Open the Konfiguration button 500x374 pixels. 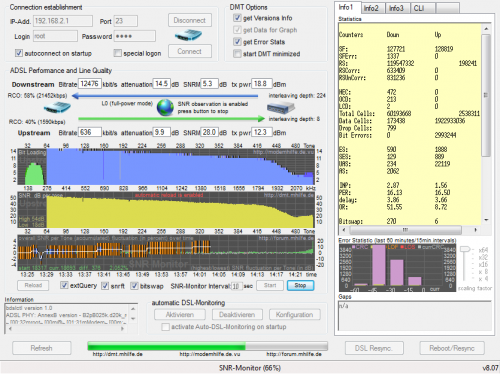tap(294, 315)
